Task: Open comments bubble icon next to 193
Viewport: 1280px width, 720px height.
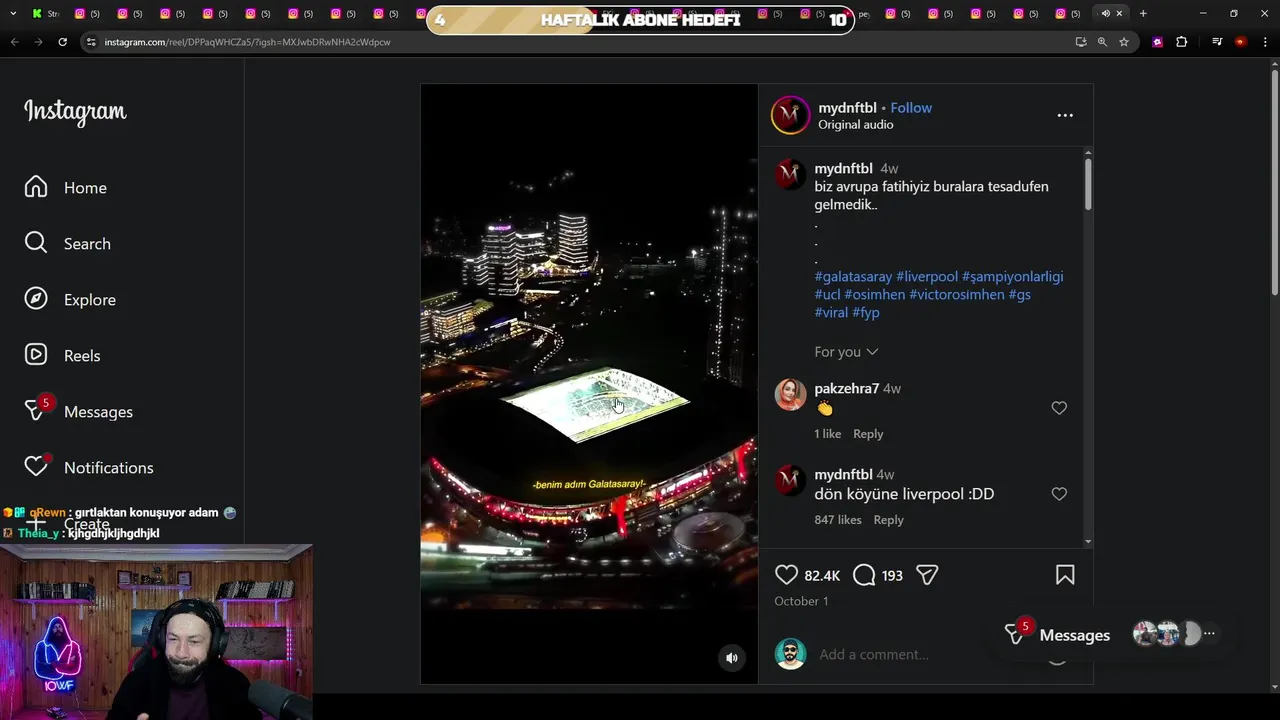Action: (x=864, y=575)
